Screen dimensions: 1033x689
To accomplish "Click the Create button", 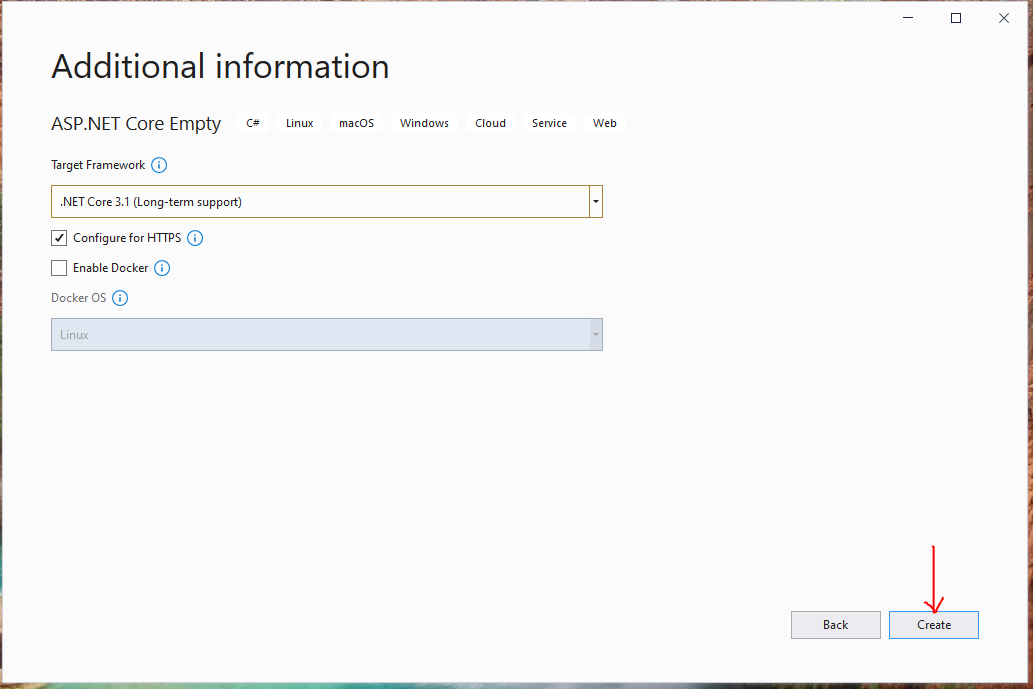I will click(x=934, y=625).
